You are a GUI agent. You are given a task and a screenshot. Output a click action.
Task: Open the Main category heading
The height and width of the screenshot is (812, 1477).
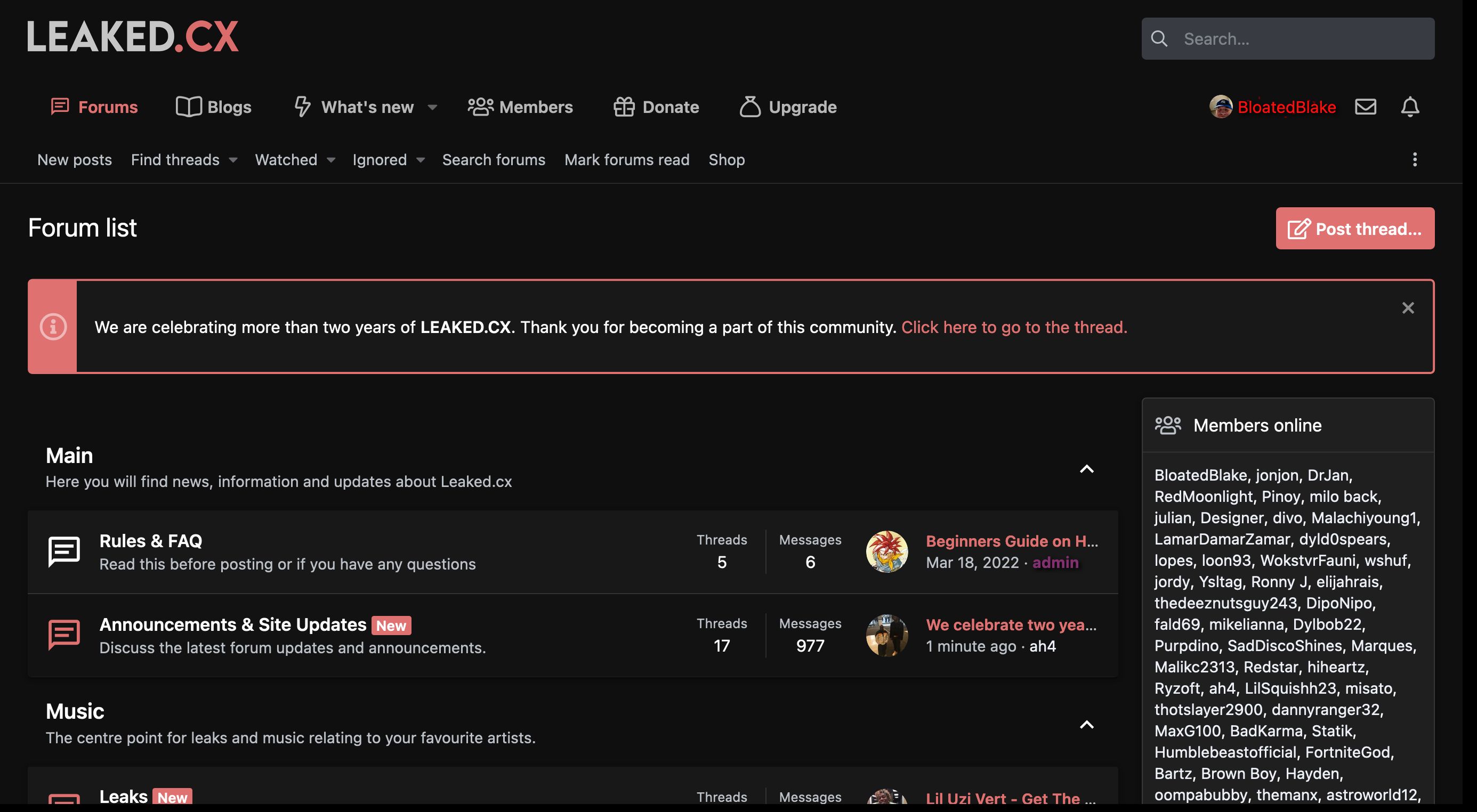69,456
